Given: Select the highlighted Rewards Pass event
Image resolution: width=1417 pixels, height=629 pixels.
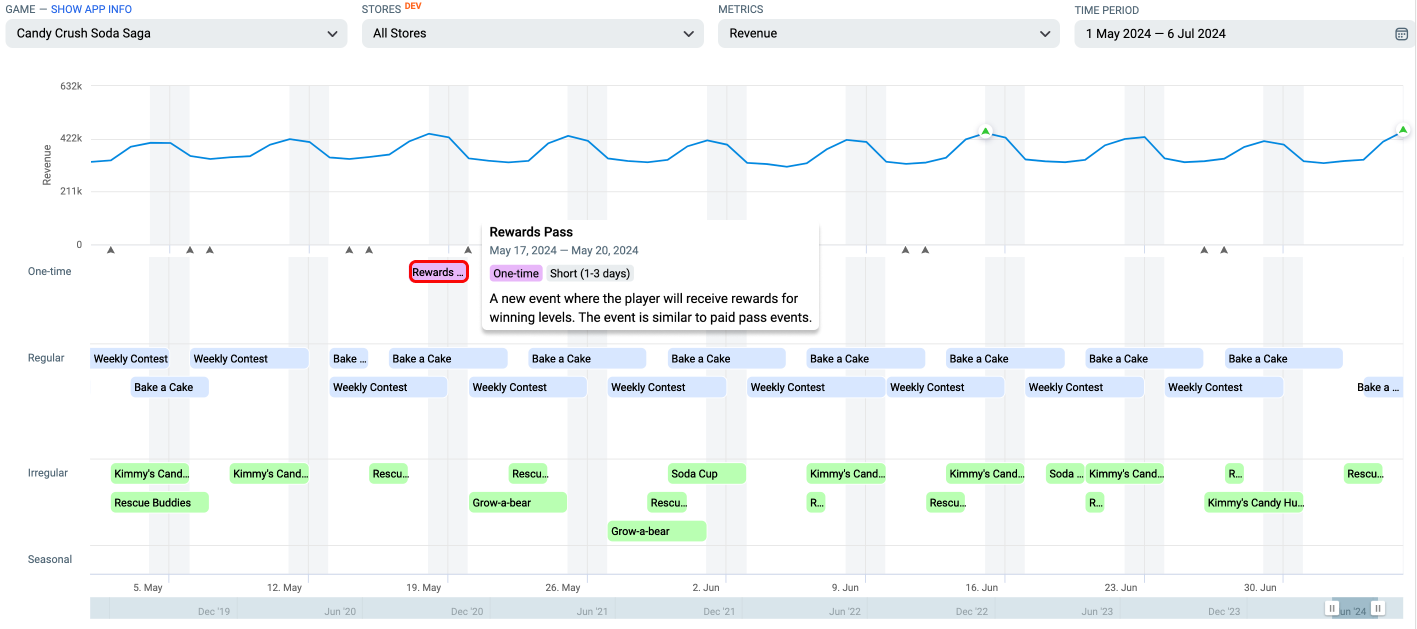Looking at the screenshot, I should click(439, 272).
